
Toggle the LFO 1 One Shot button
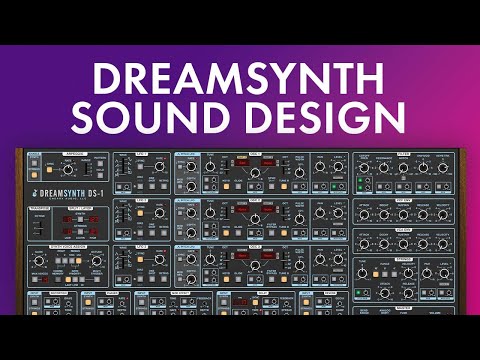tap(152, 186)
